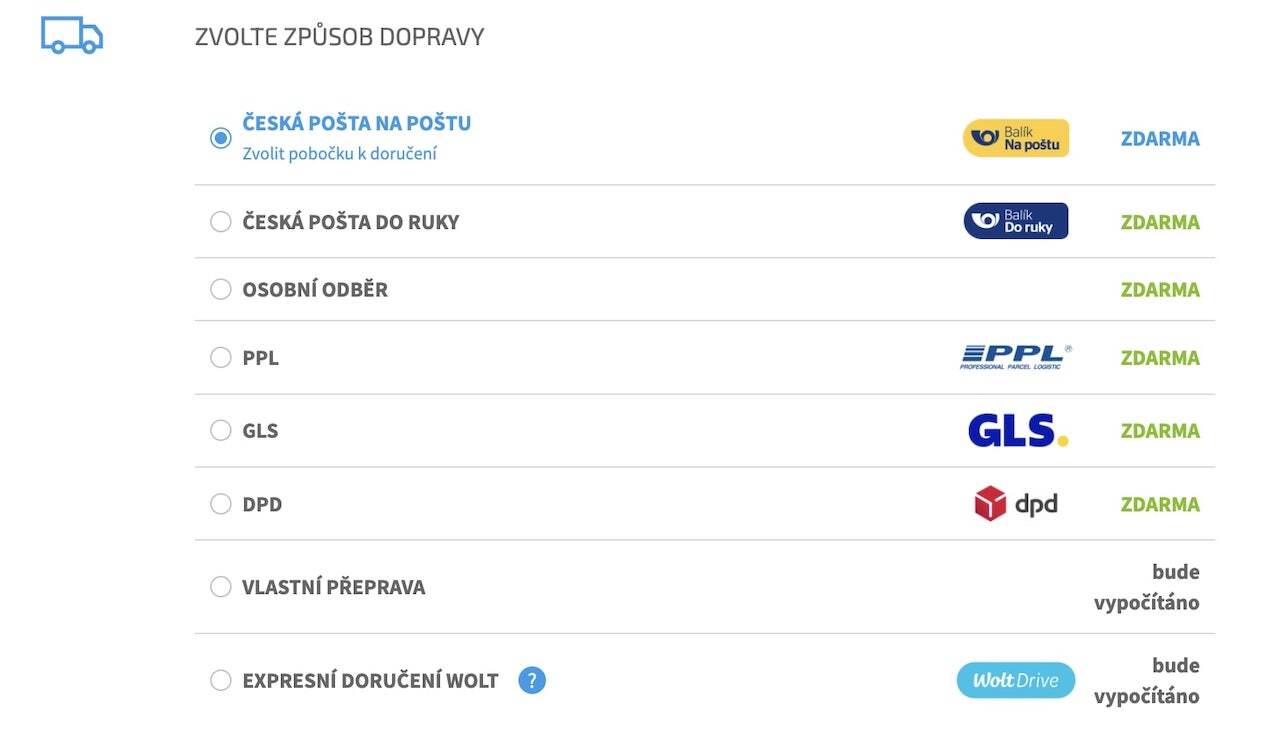
Task: Open Zvolit pobočku k doručení link
Action: (340, 154)
